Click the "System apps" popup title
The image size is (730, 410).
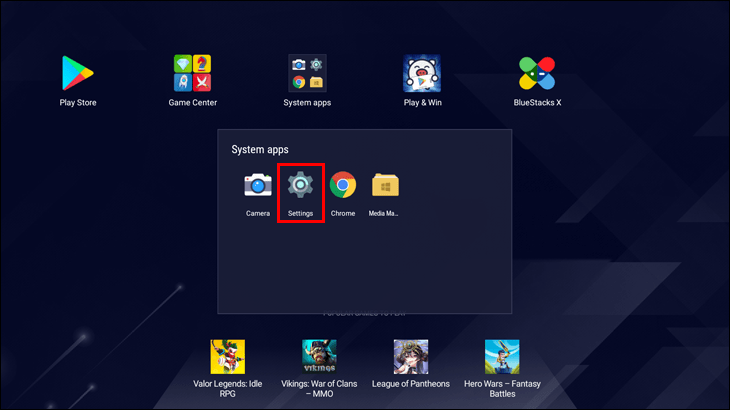[260, 149]
